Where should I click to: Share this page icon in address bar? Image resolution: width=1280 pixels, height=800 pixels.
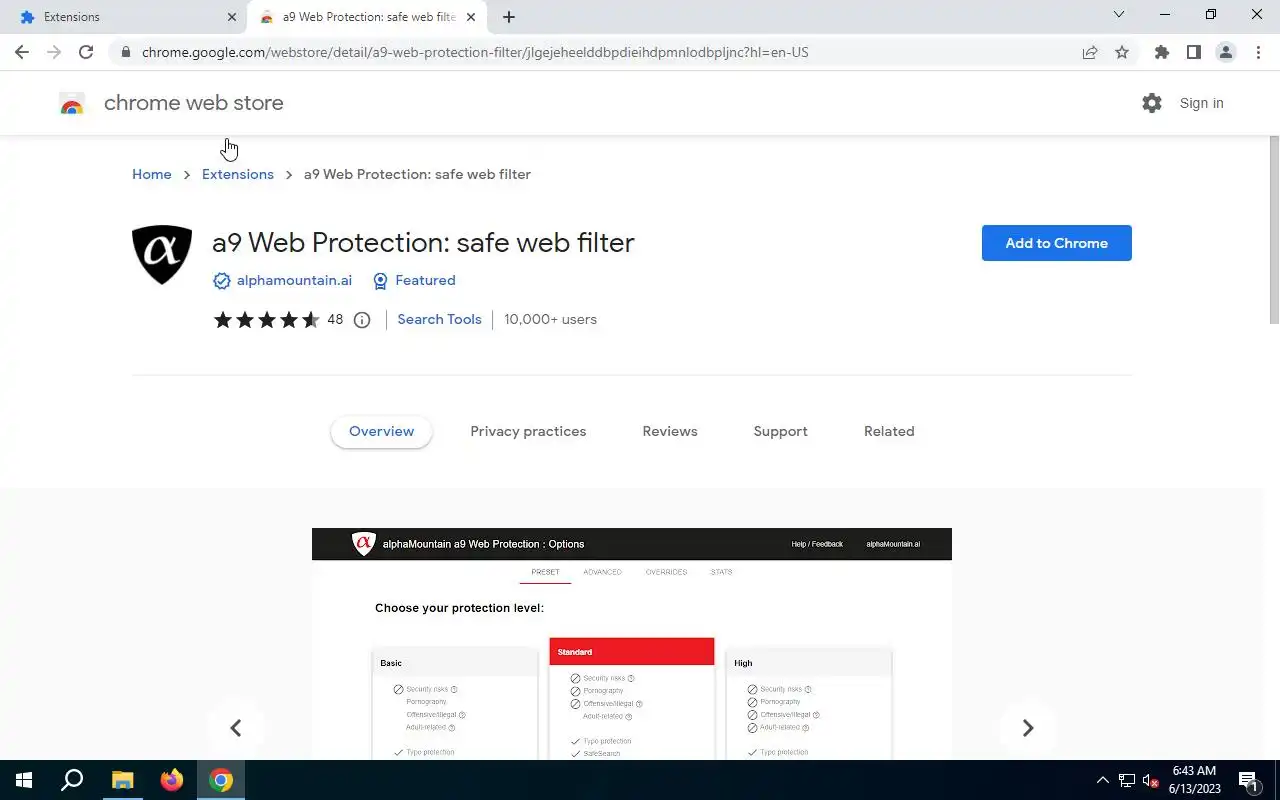pos(1090,52)
